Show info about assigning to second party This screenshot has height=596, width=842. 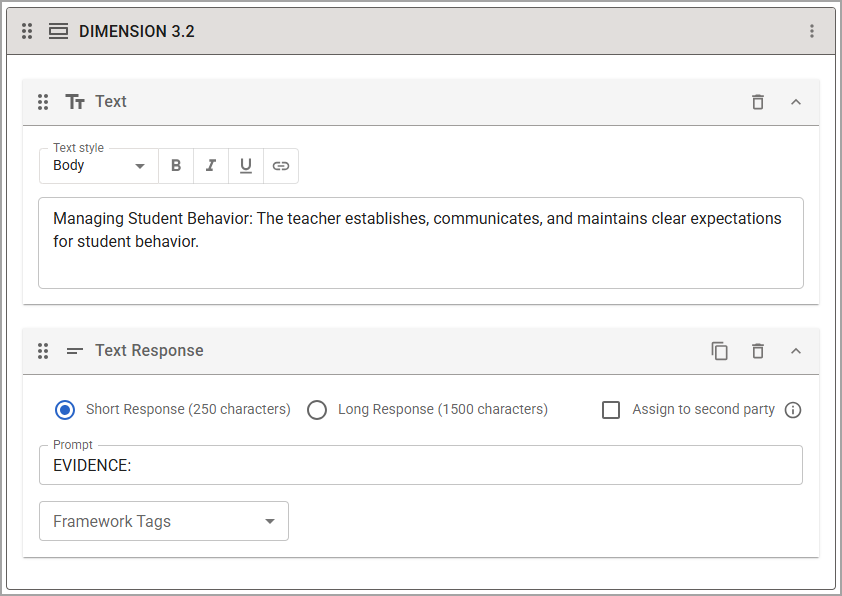(793, 410)
